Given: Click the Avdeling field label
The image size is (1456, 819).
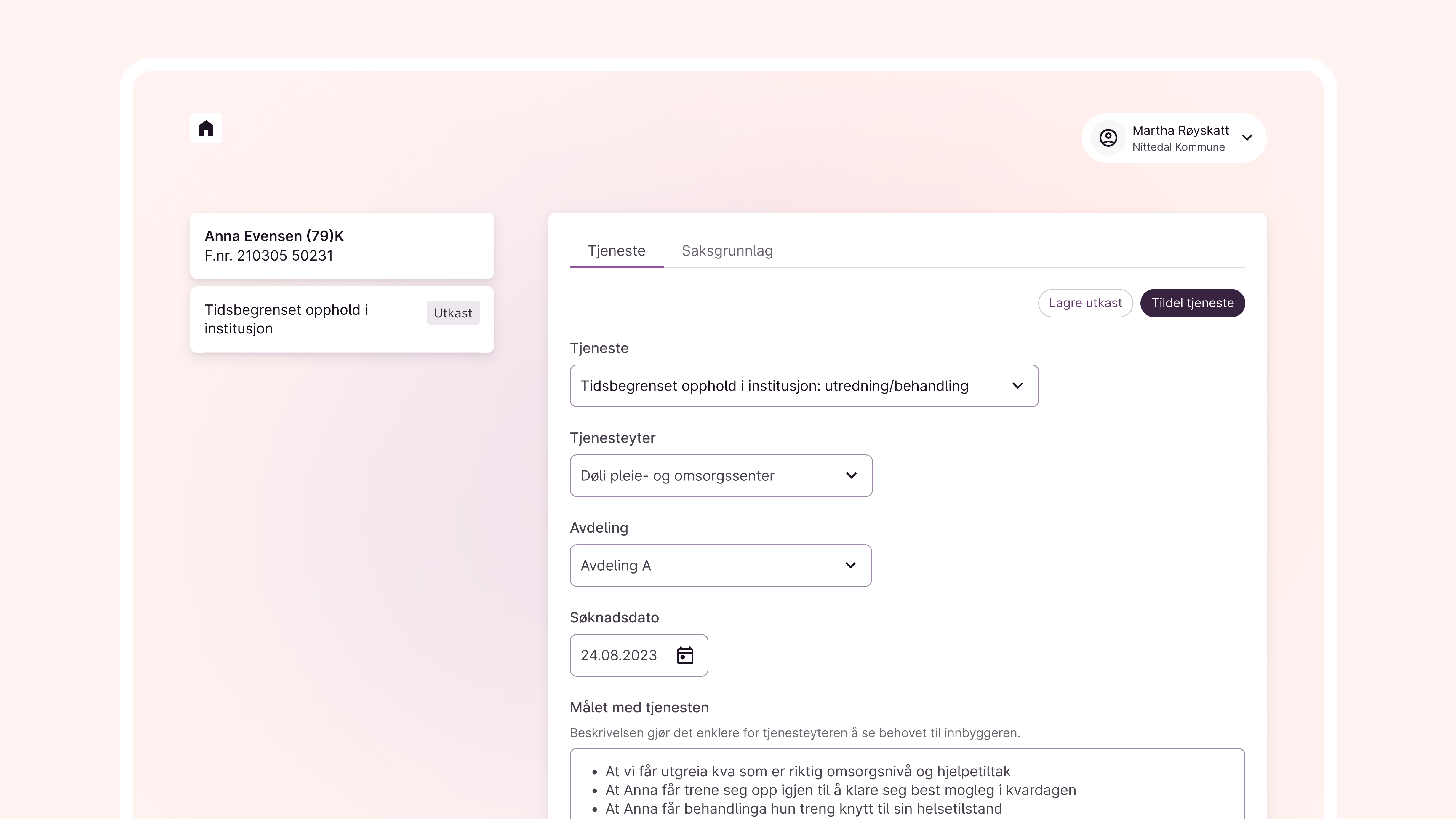Looking at the screenshot, I should 599,528.
